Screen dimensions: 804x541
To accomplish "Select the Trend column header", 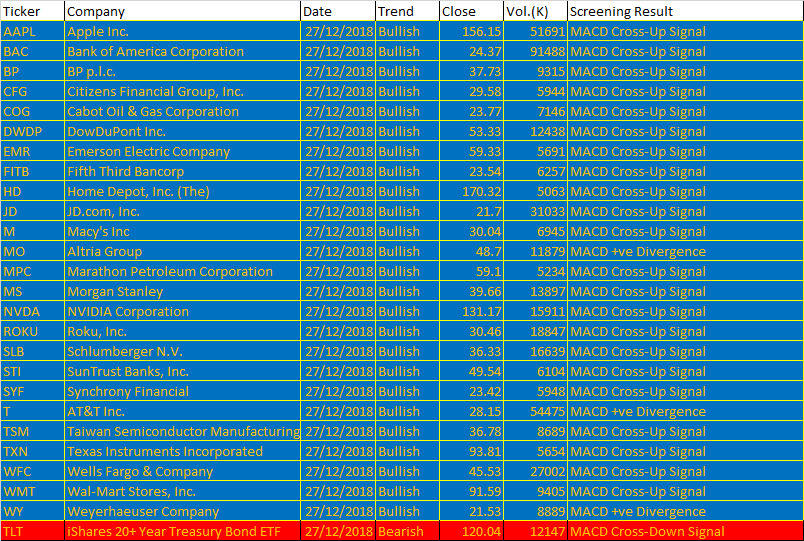I will pyautogui.click(x=407, y=11).
